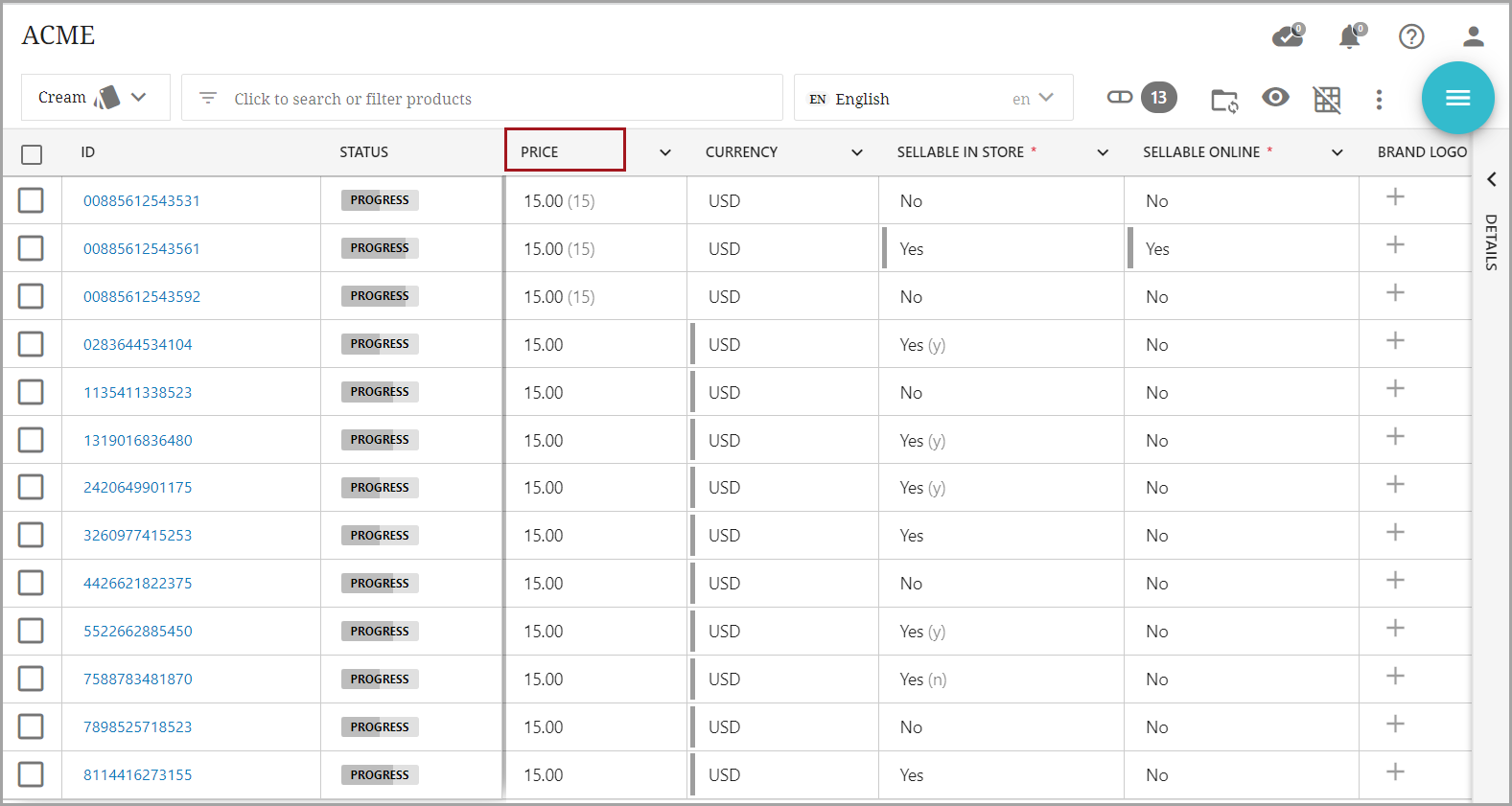The height and width of the screenshot is (806, 1512).
Task: Open the Cream catalog dropdown
Action: tap(95, 98)
